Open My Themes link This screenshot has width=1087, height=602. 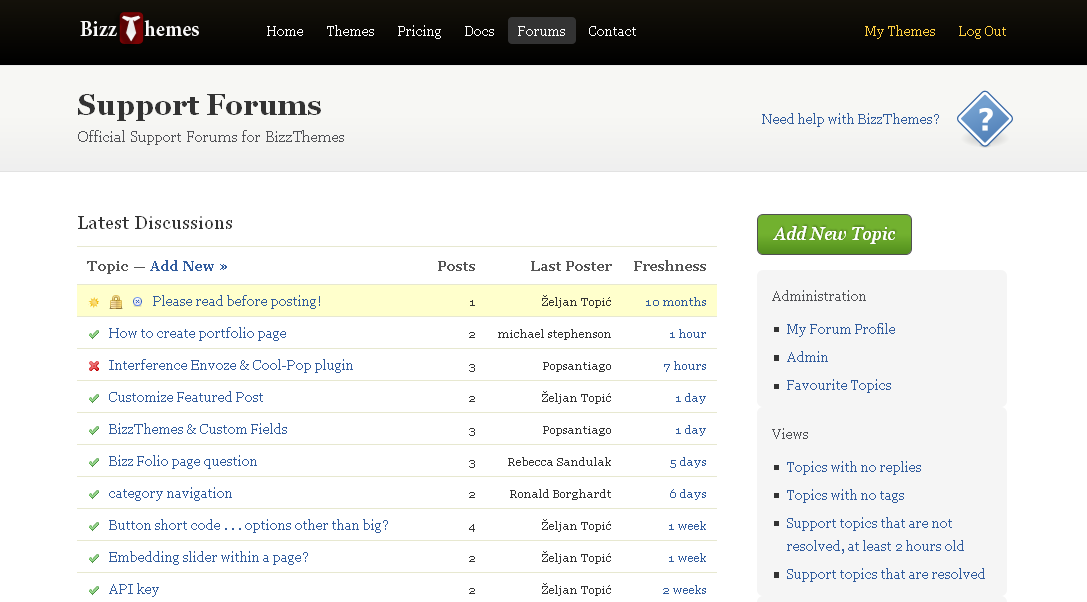point(900,31)
